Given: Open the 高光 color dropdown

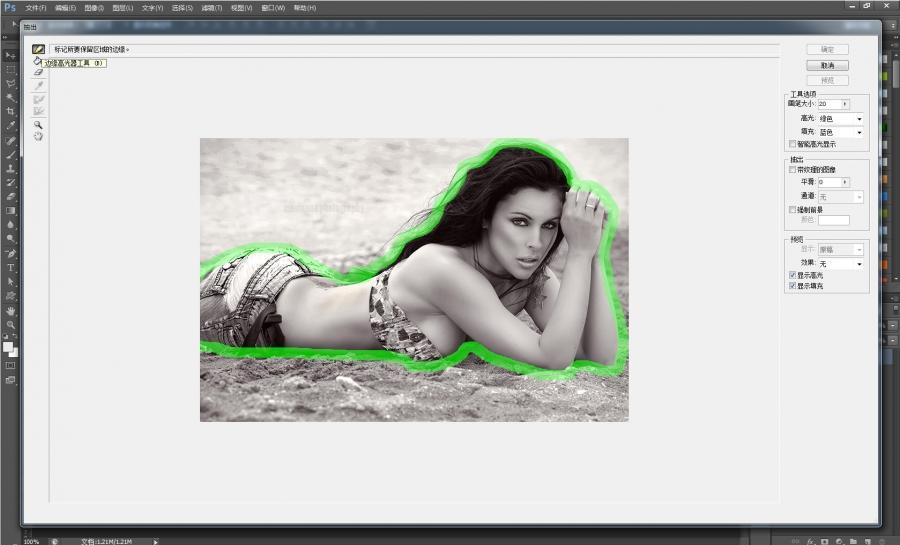Looking at the screenshot, I should pyautogui.click(x=841, y=118).
